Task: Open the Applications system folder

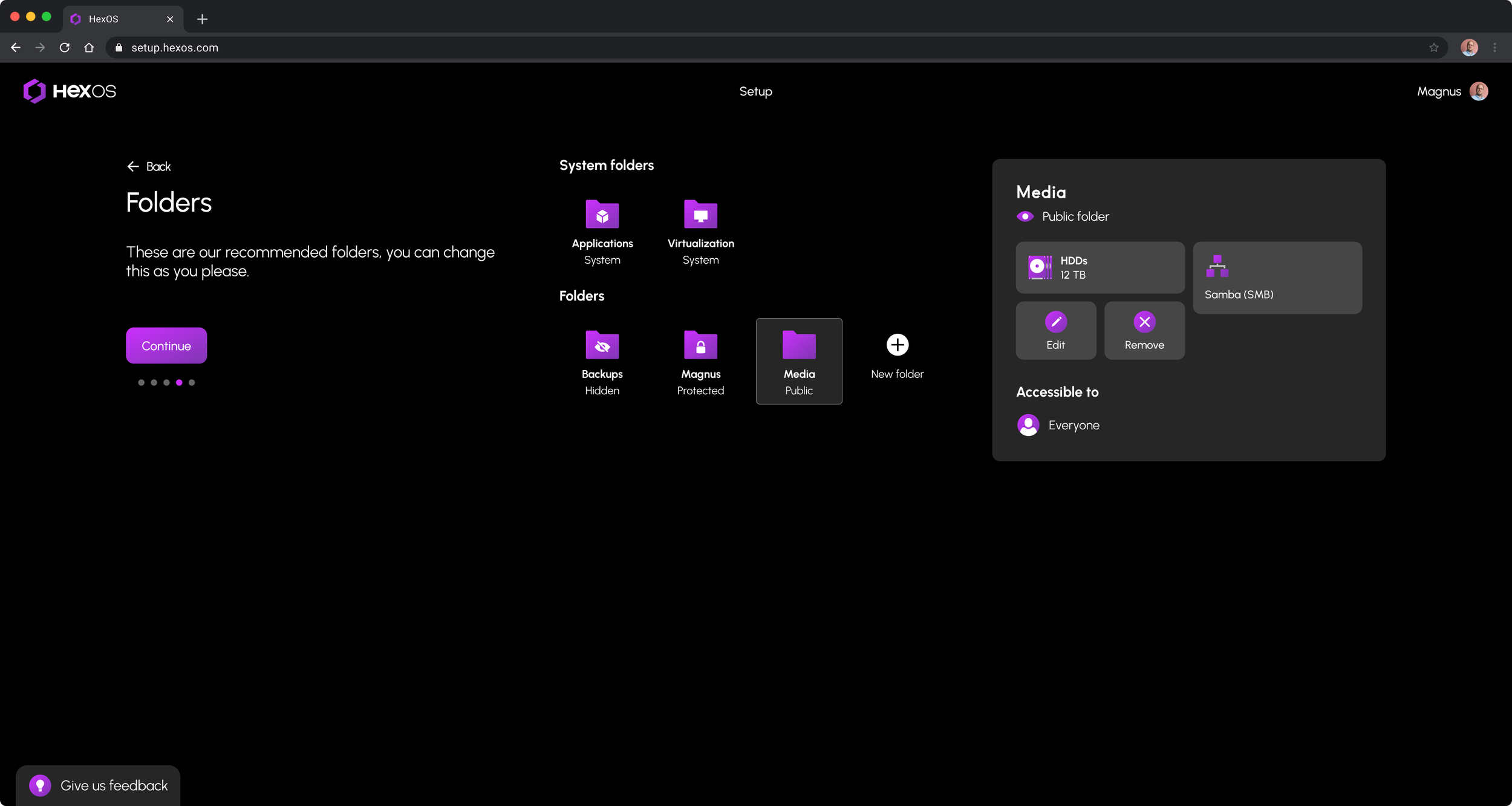Action: pos(602,232)
